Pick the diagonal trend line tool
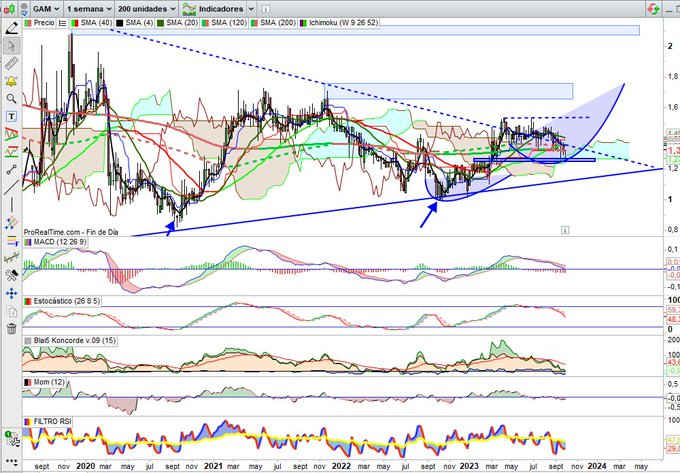The height and width of the screenshot is (473, 680). click(12, 186)
